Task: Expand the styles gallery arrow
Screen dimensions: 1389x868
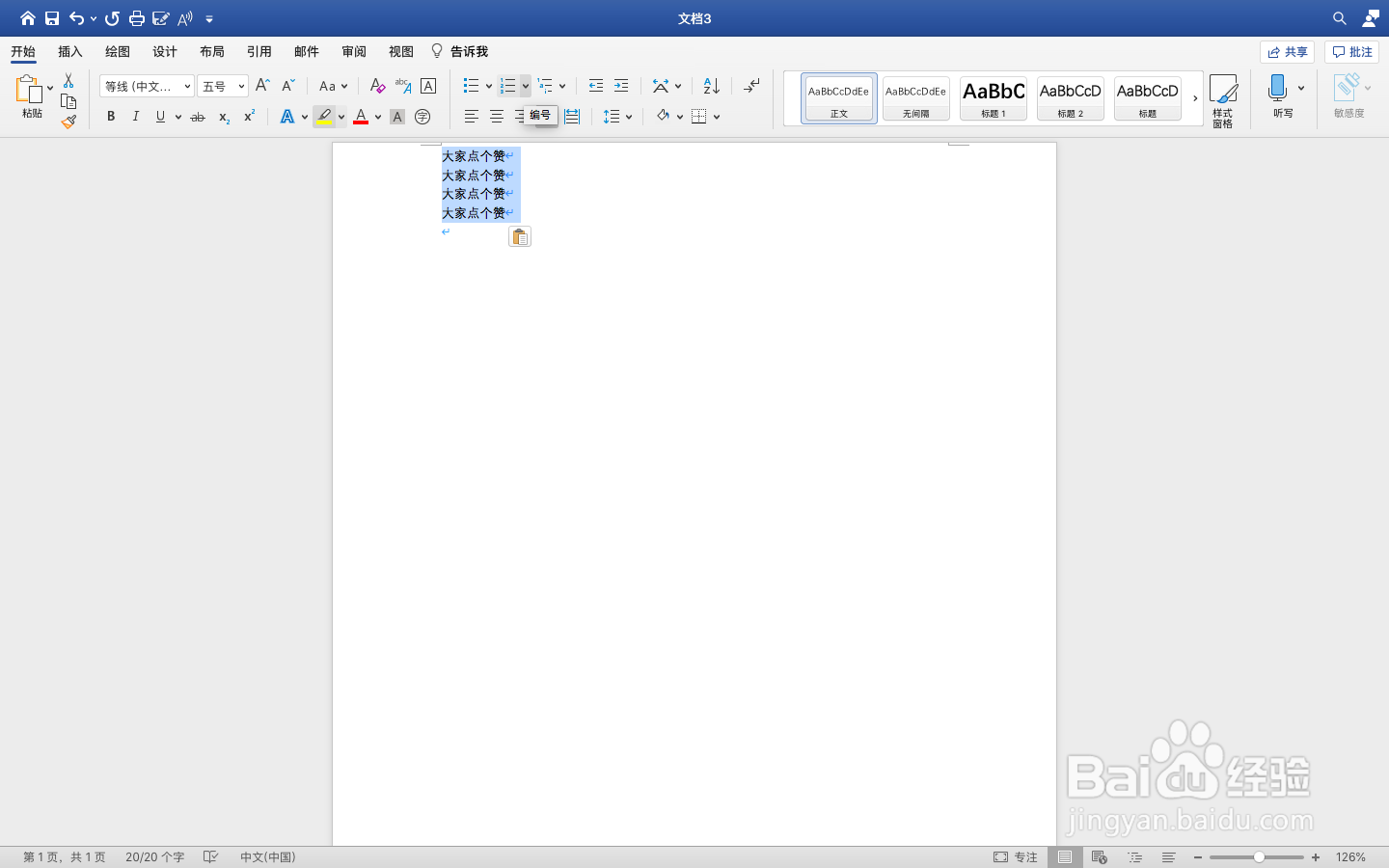Action: (x=1195, y=98)
